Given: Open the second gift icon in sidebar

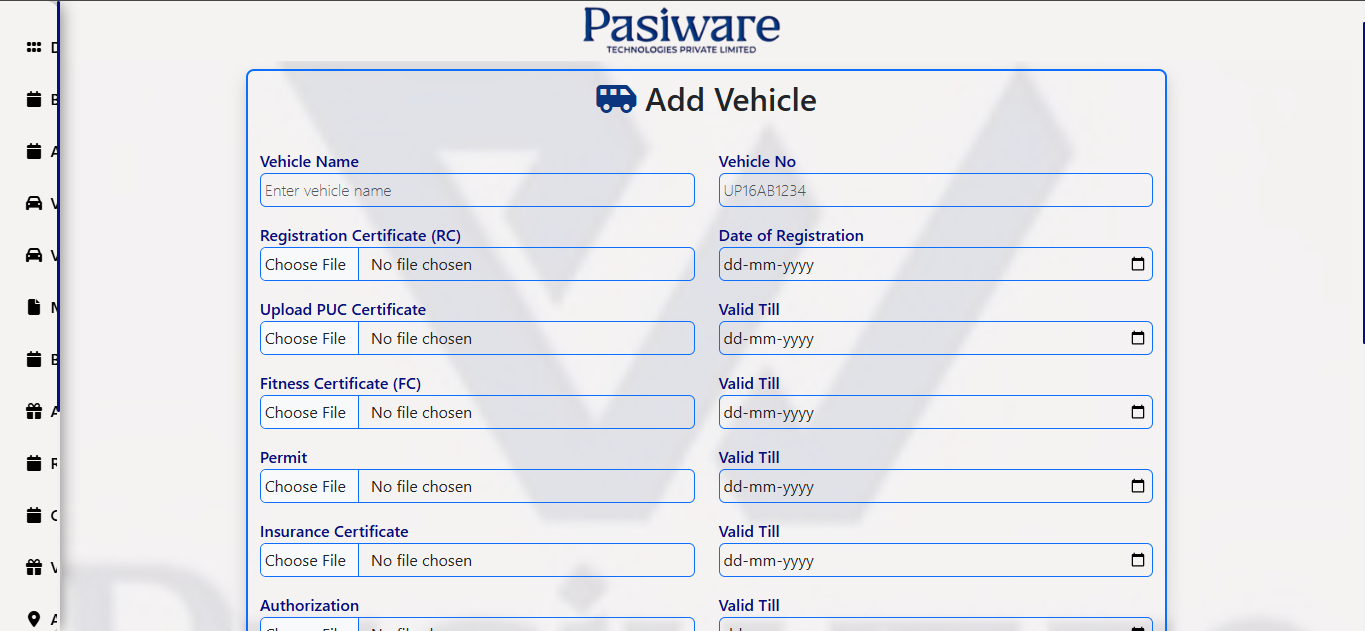Looking at the screenshot, I should click(33, 567).
